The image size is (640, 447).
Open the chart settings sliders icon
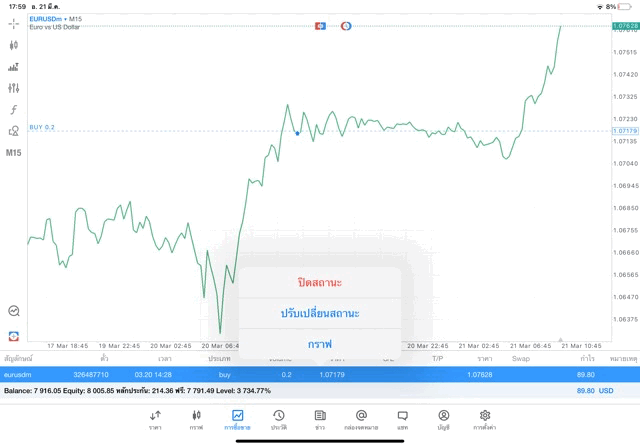(x=13, y=88)
